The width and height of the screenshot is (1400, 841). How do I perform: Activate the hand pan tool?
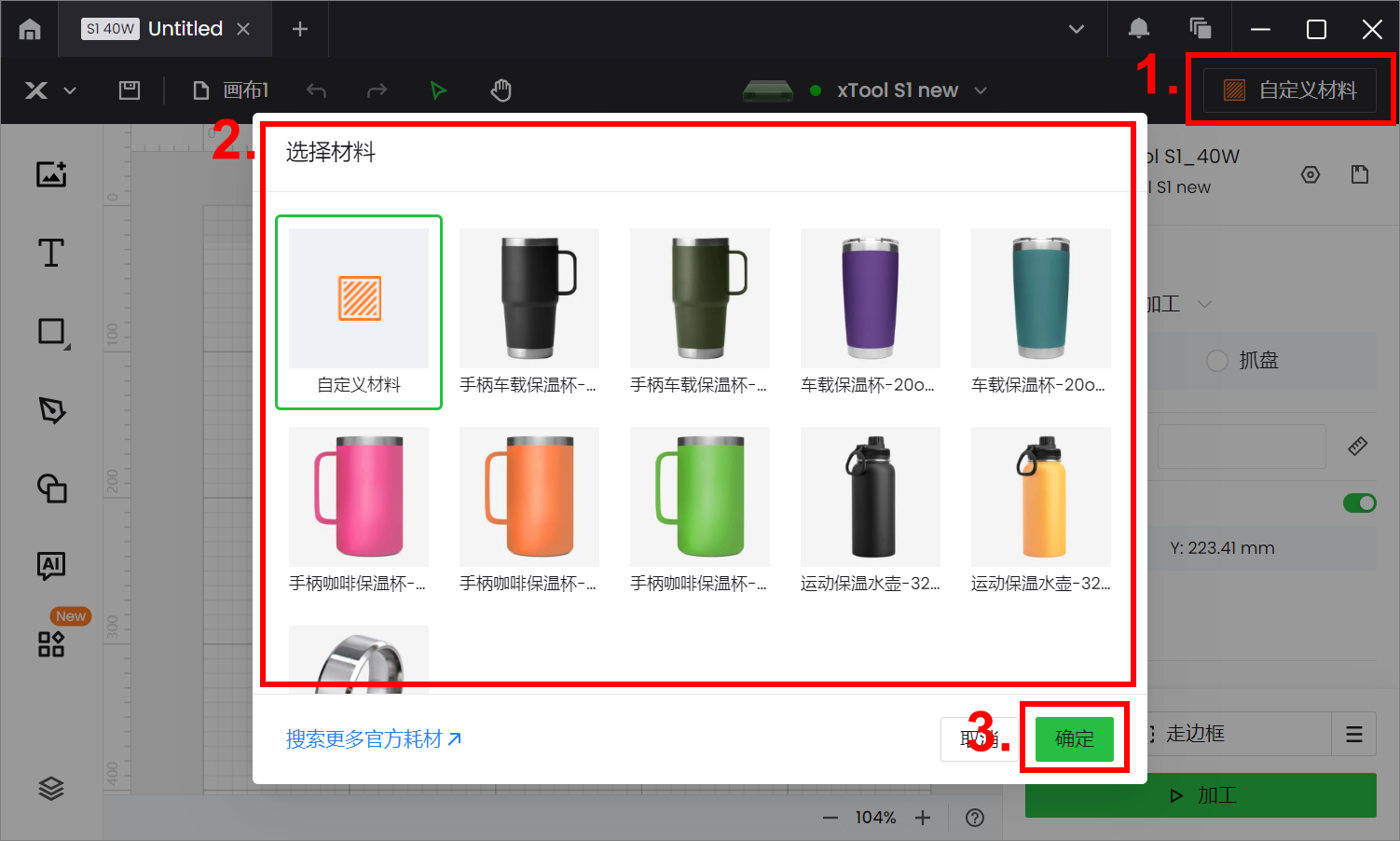tap(501, 90)
